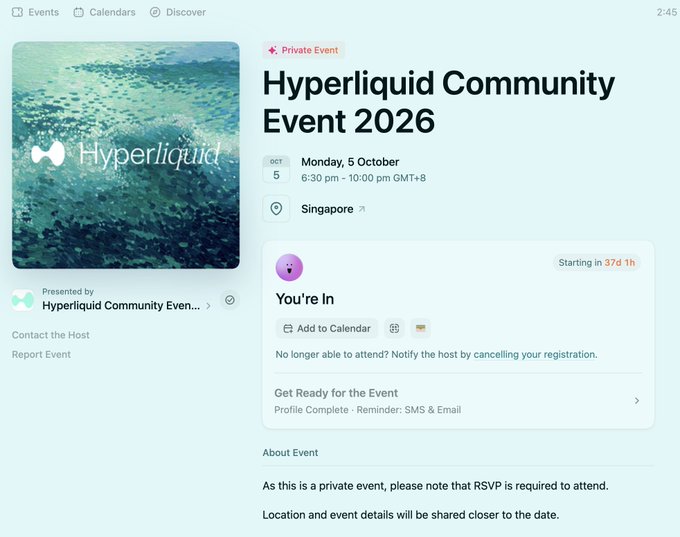Click the Events ticket icon
This screenshot has width=680, height=537.
pos(17,12)
